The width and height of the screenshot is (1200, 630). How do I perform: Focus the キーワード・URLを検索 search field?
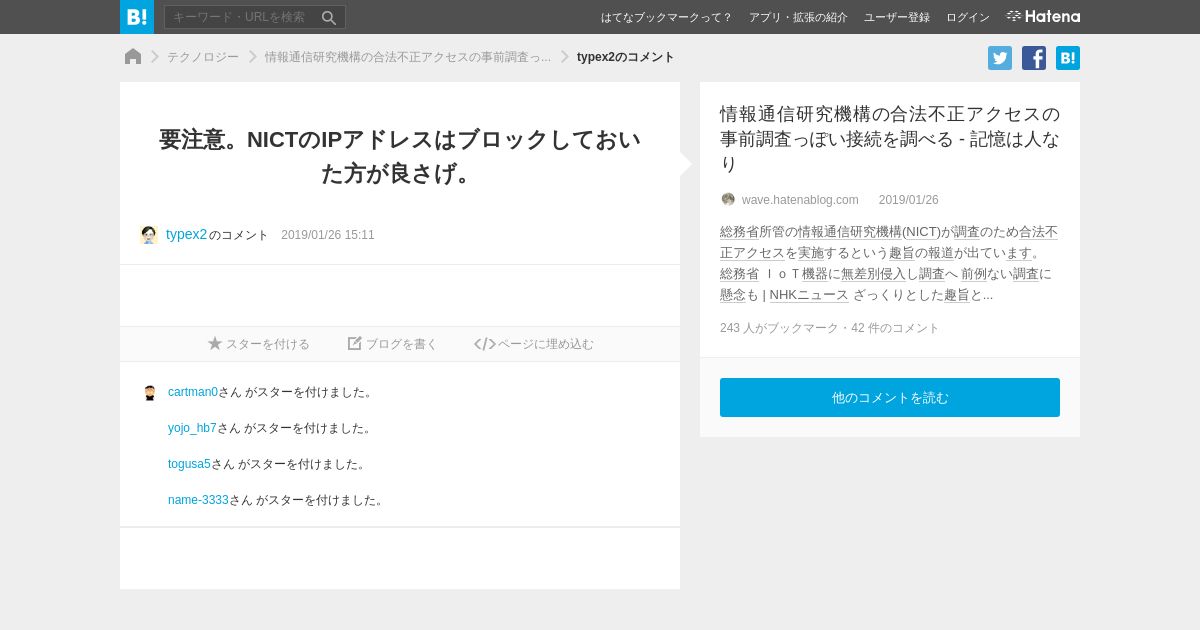[x=255, y=17]
